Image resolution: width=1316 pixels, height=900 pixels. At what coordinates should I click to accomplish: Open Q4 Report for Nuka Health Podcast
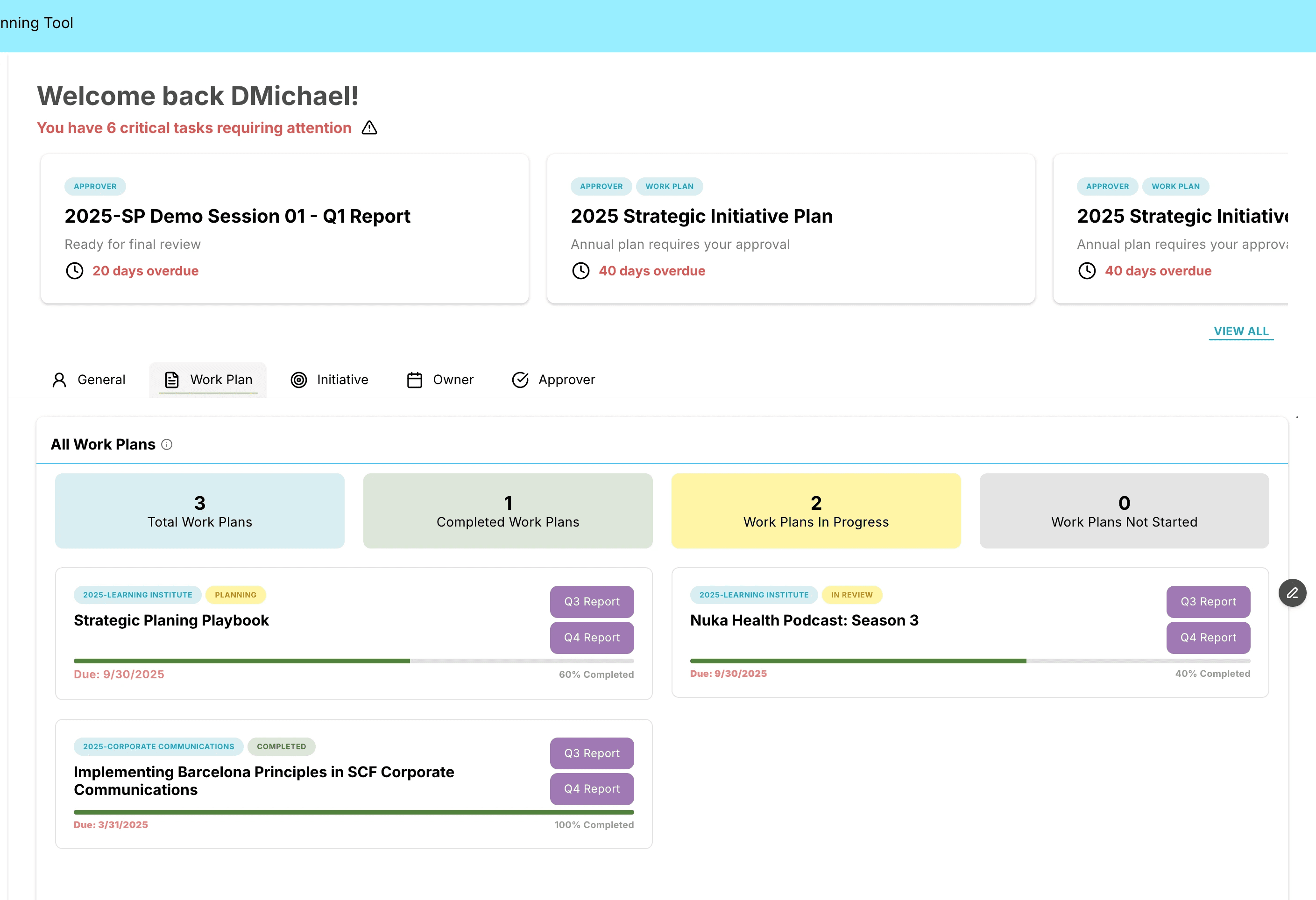1208,637
